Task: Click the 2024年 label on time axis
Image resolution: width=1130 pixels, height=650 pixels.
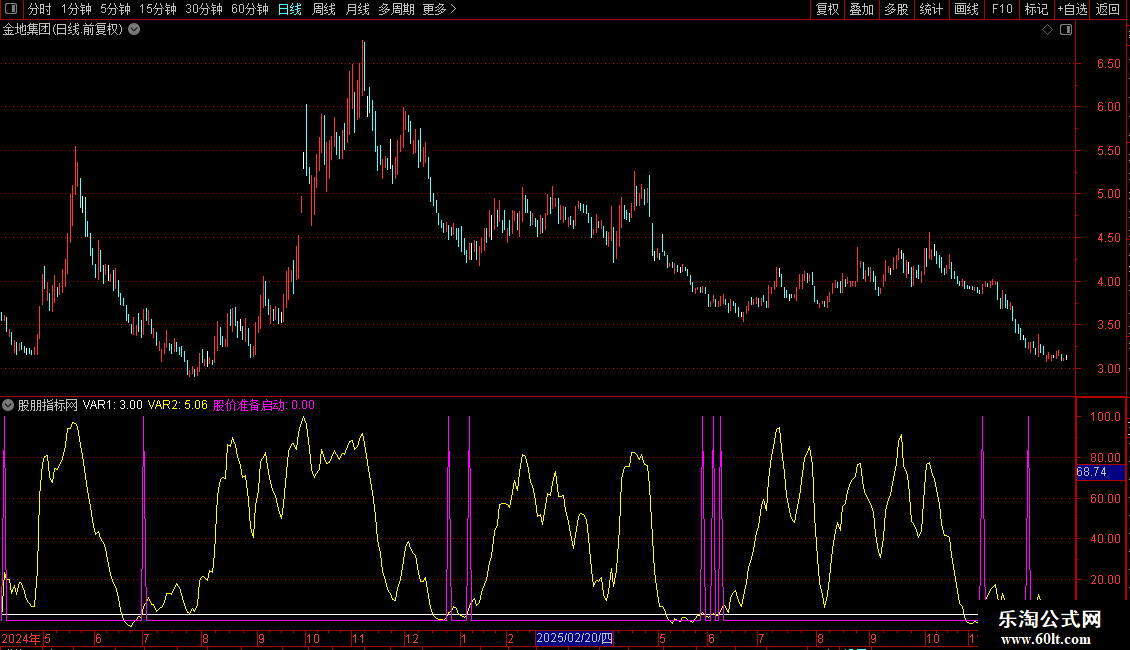Action: click(x=21, y=638)
